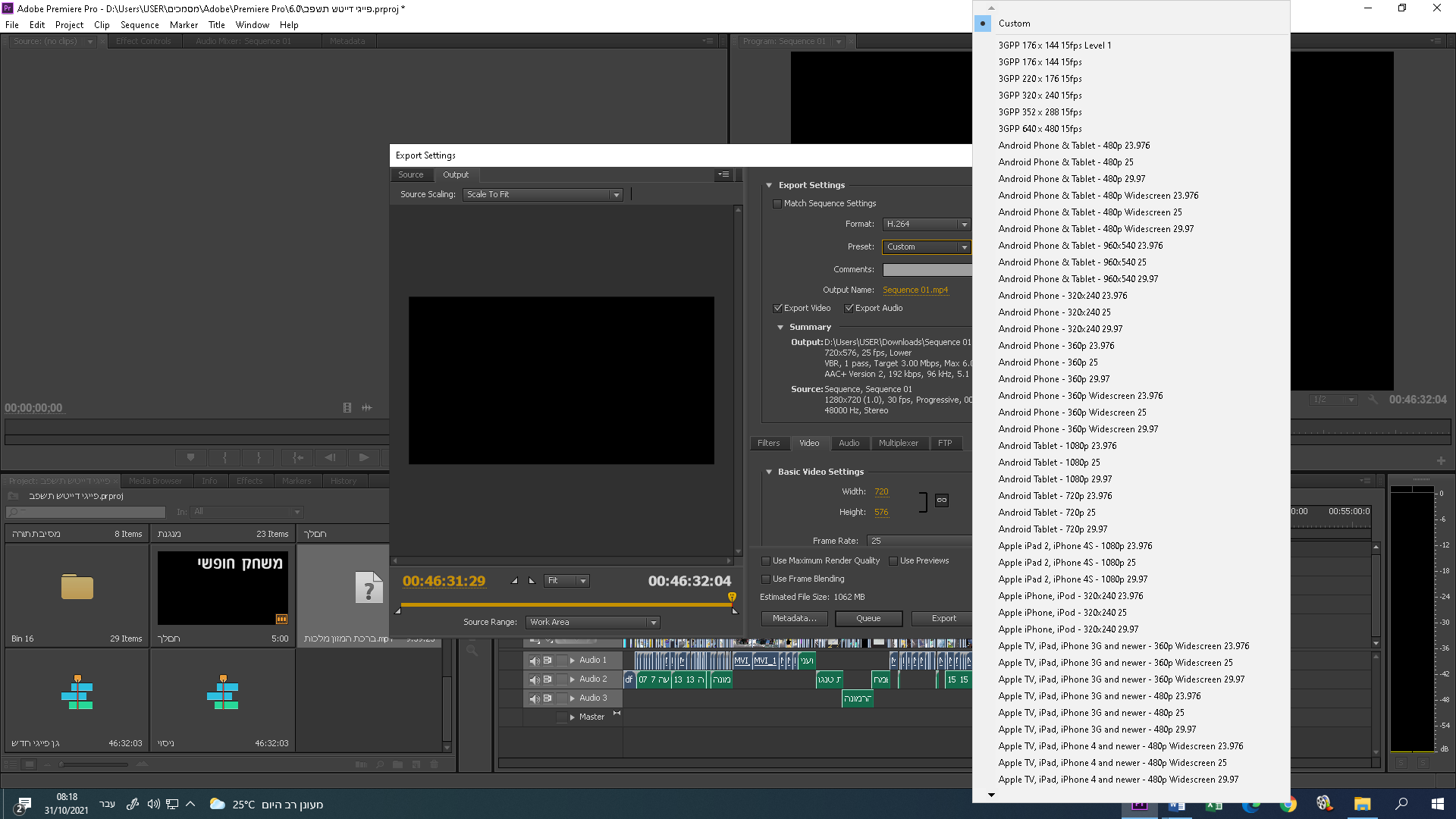1456x819 pixels.
Task: Click the Sequence 01.mp4 output name link
Action: click(x=915, y=290)
